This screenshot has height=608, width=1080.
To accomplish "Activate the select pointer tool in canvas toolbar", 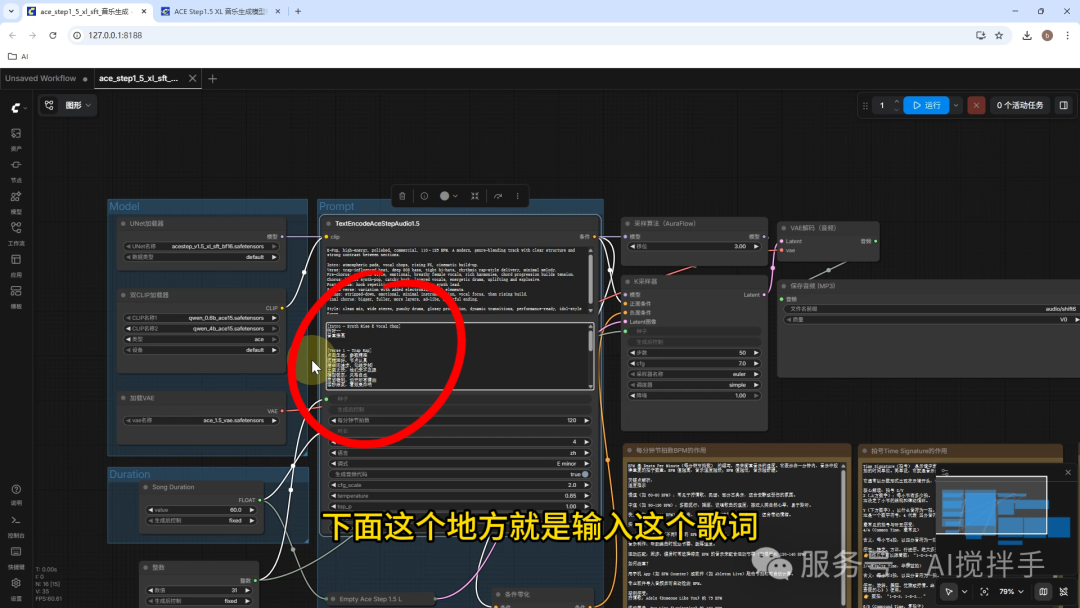I will click(949, 591).
